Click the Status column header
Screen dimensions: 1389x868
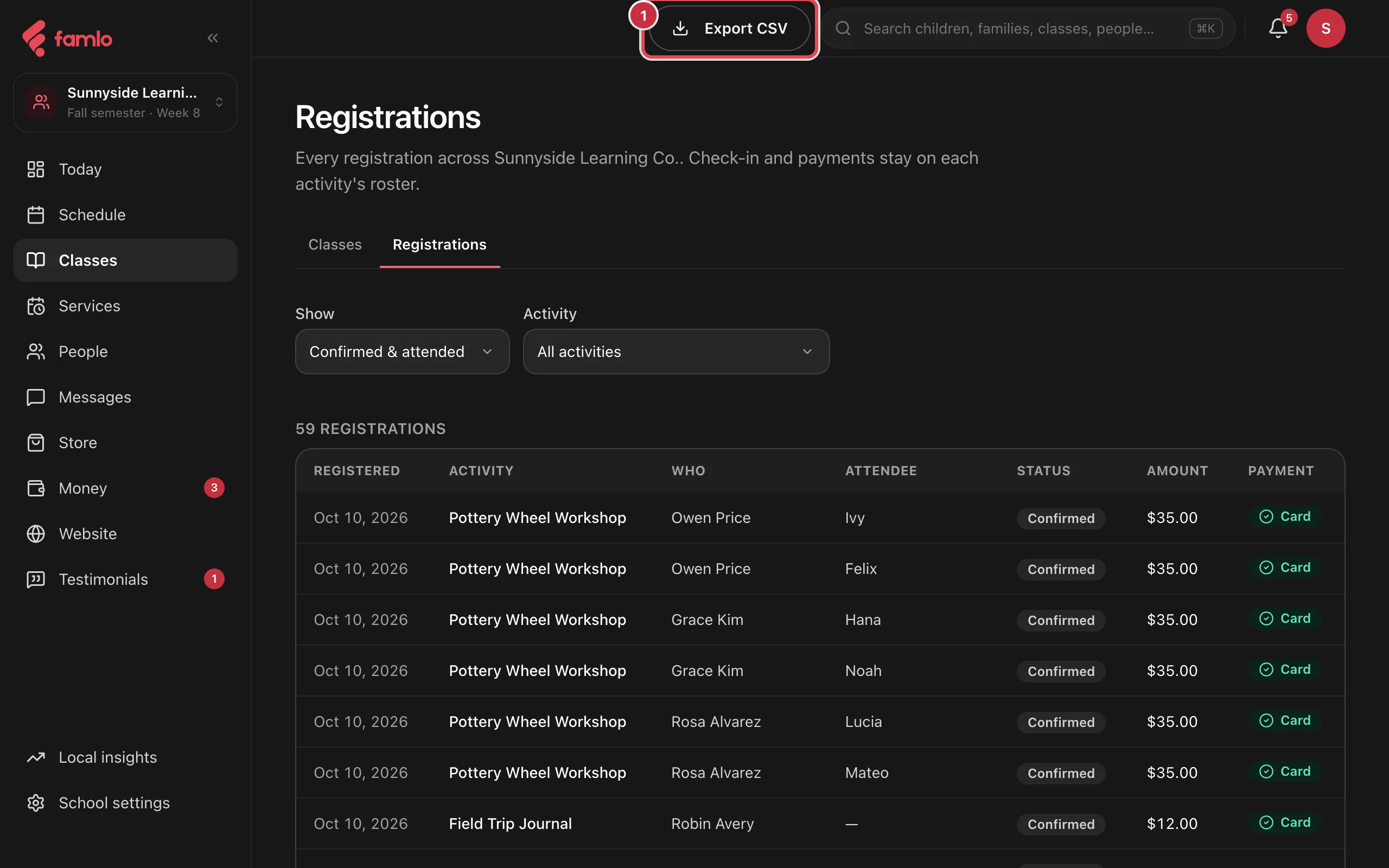pyautogui.click(x=1043, y=471)
